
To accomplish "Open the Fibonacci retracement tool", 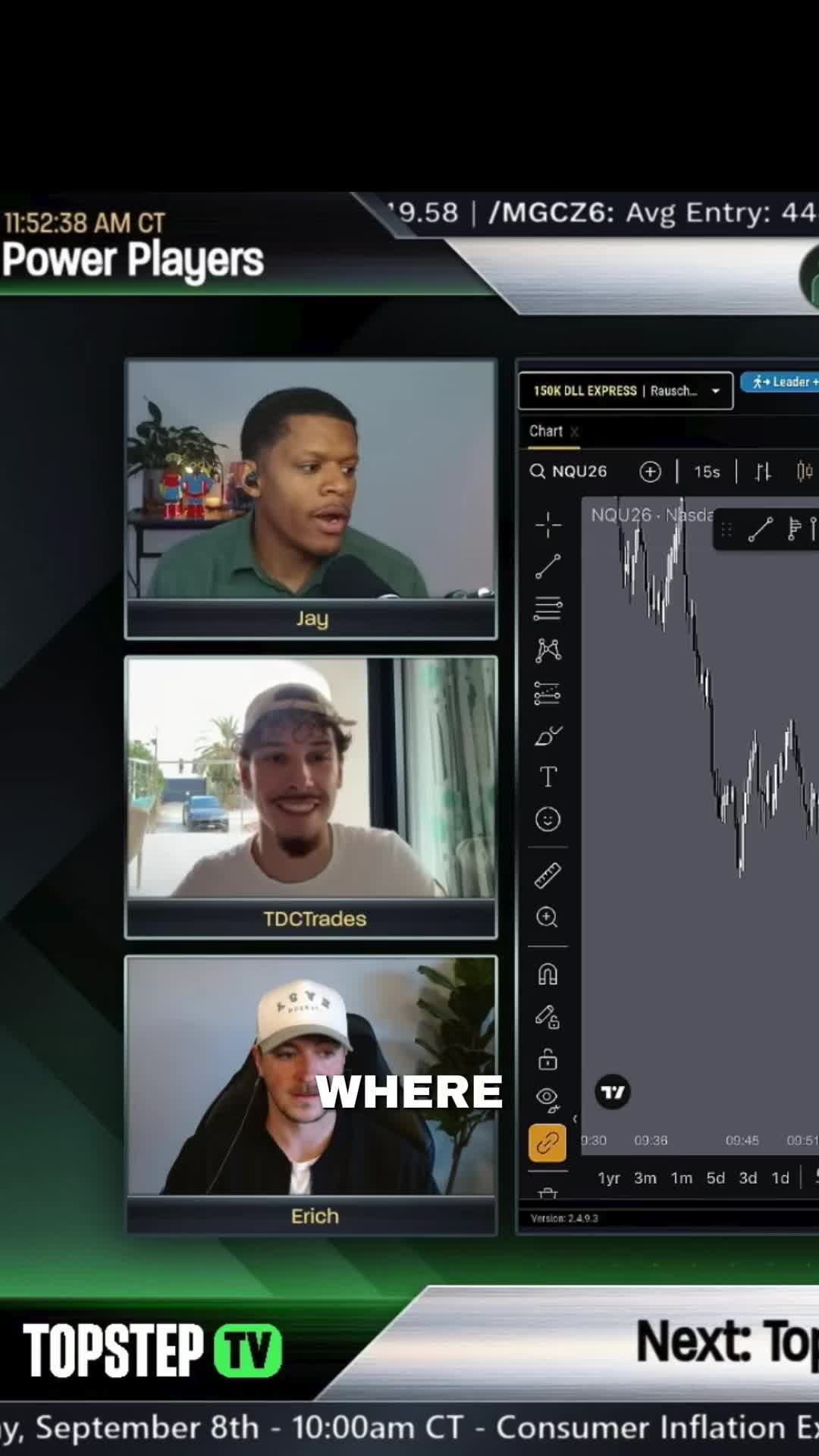I will (x=548, y=608).
